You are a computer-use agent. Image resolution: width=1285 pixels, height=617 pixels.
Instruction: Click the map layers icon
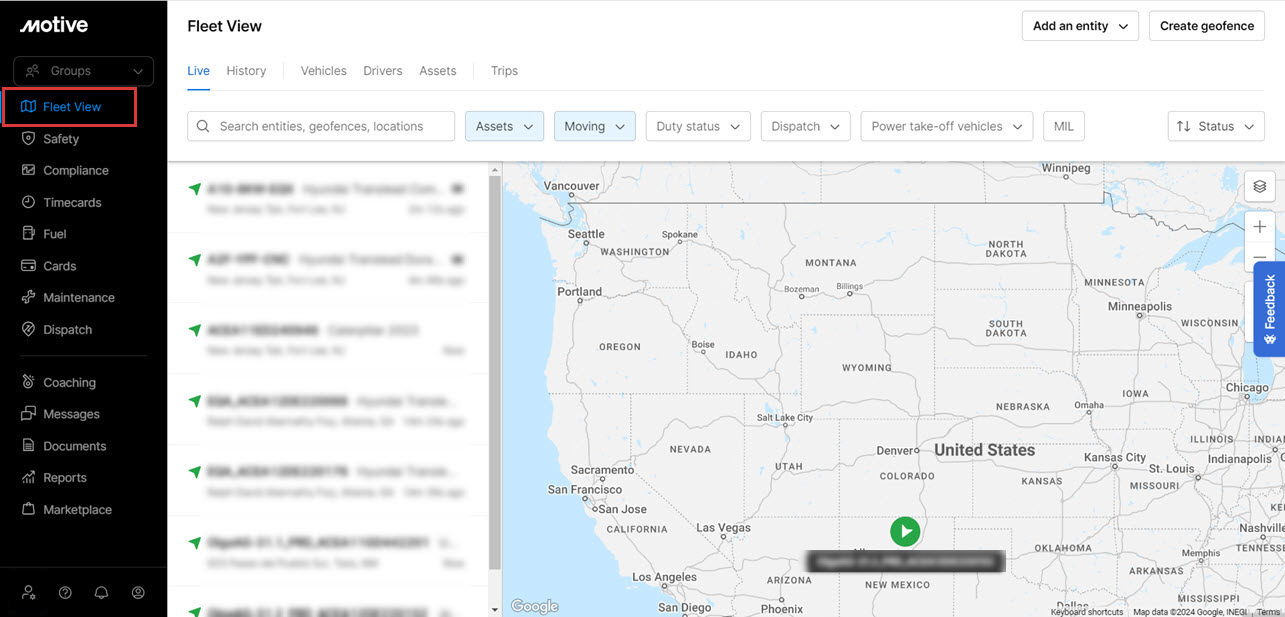click(1259, 186)
